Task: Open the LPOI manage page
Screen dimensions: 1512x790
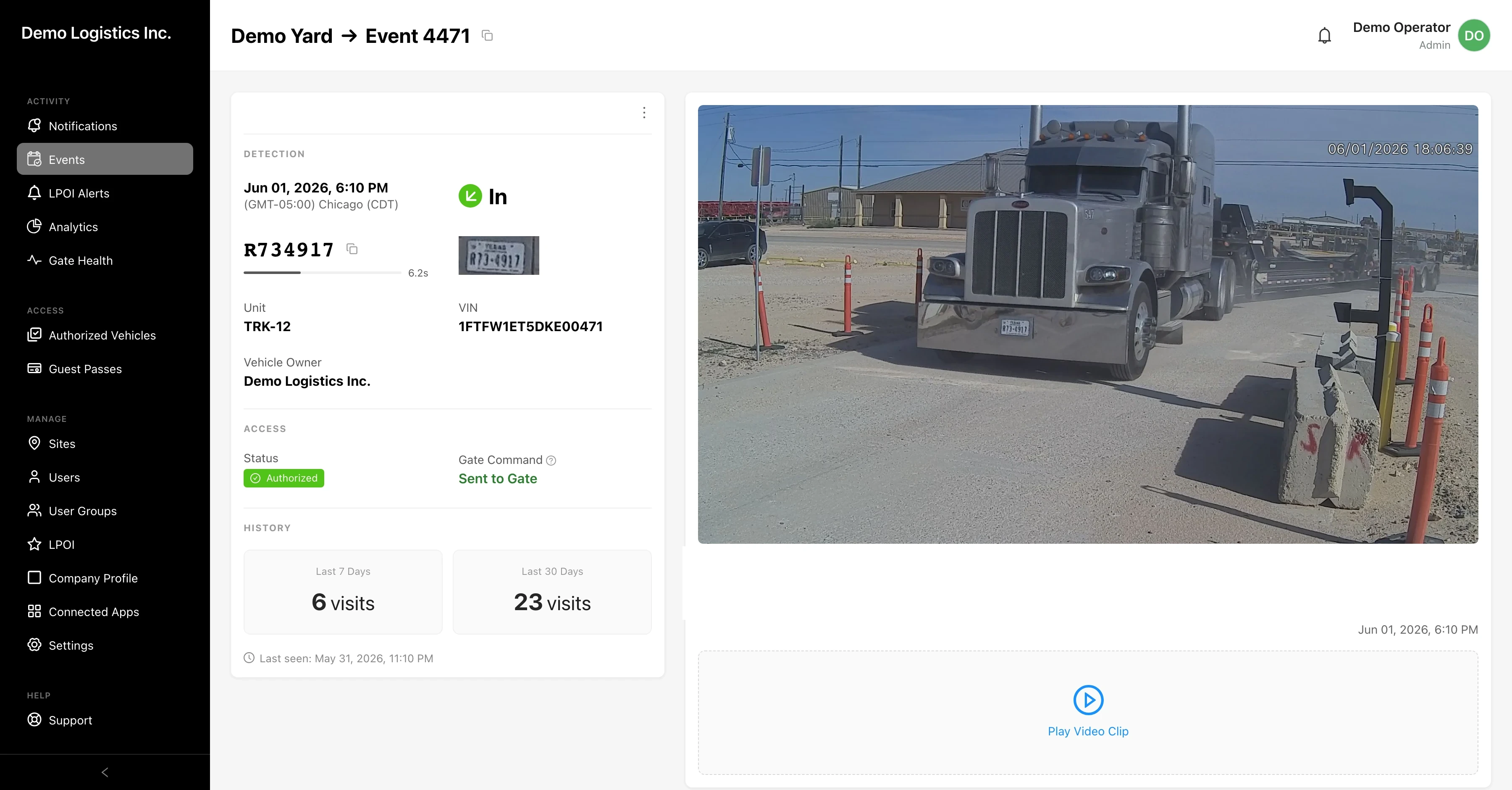Action: pos(105,545)
